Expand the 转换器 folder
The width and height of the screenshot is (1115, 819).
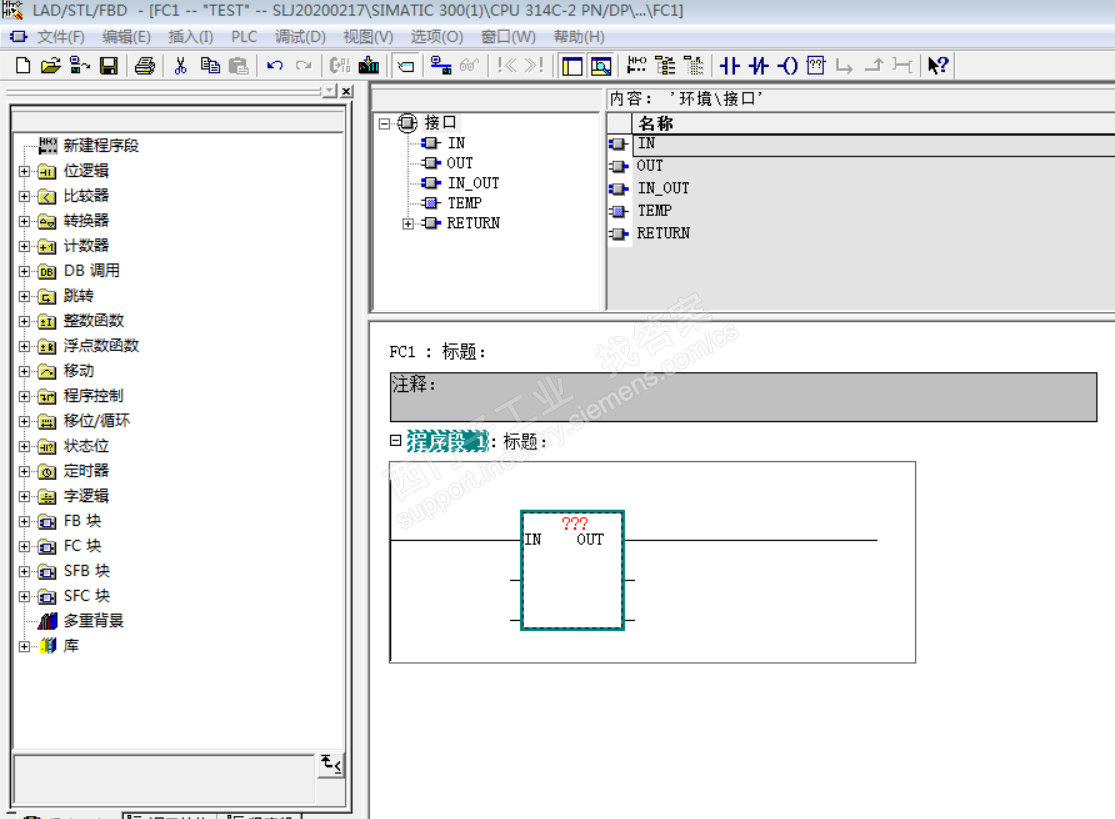pos(24,221)
